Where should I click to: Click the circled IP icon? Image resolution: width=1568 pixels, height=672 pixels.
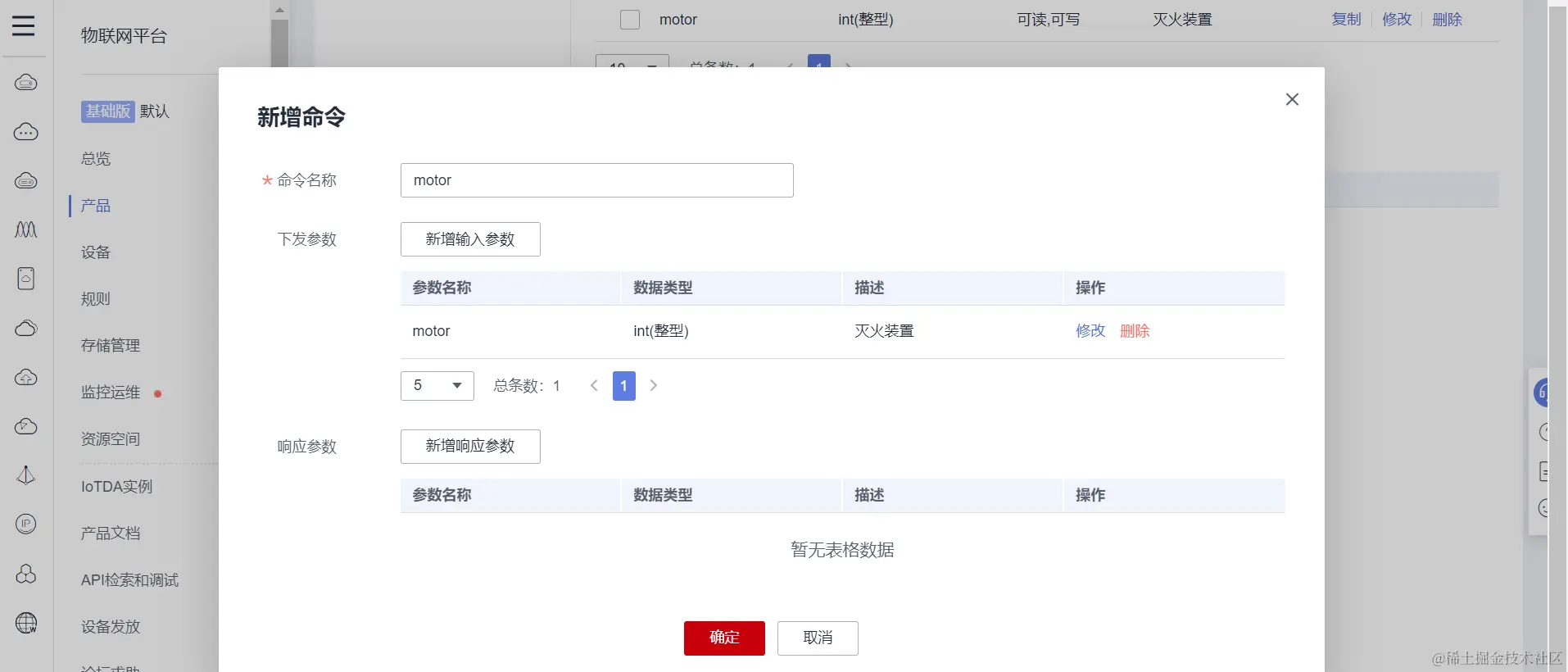tap(26, 524)
